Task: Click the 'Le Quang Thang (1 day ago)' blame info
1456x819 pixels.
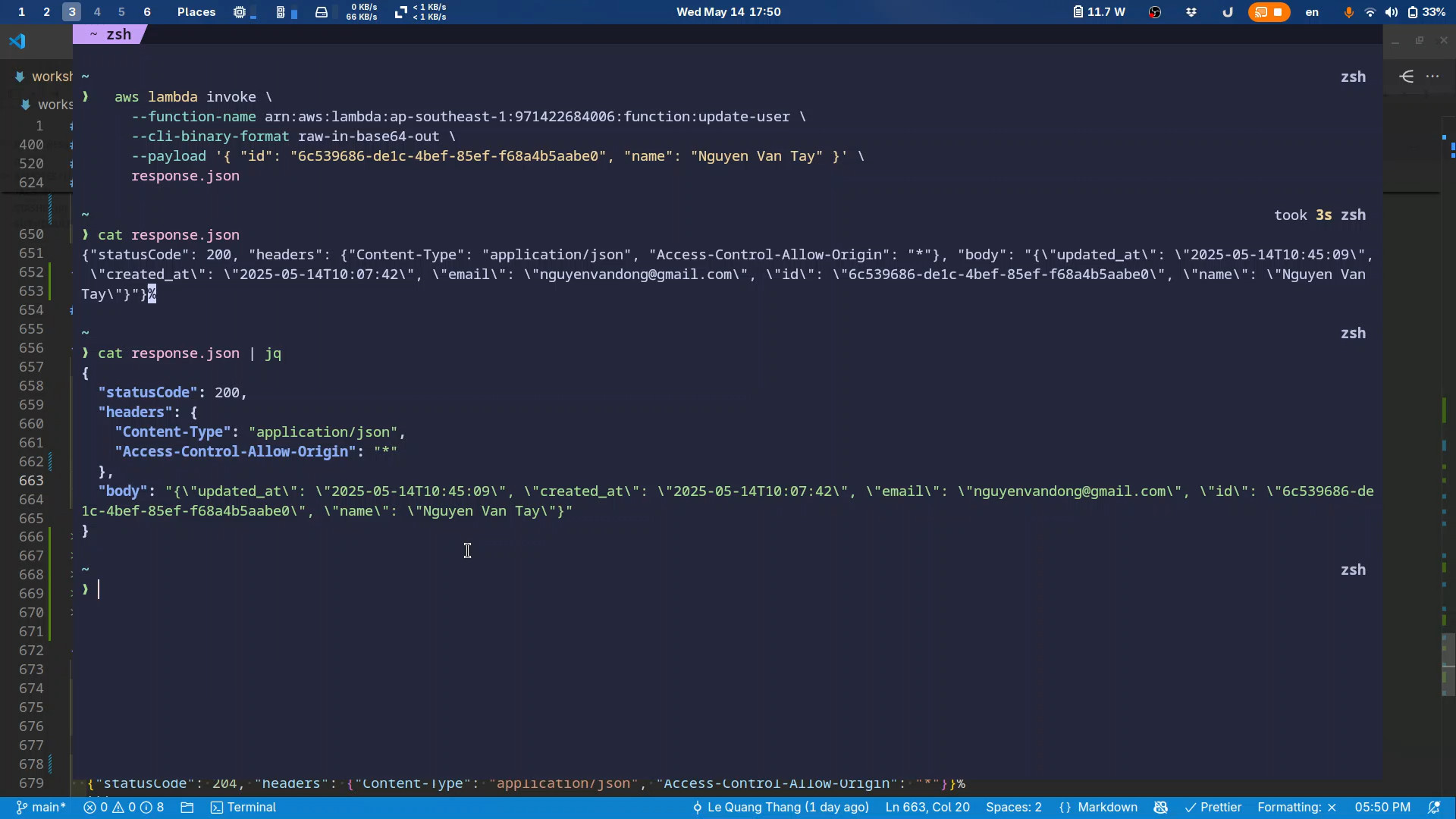Action: tap(780, 807)
